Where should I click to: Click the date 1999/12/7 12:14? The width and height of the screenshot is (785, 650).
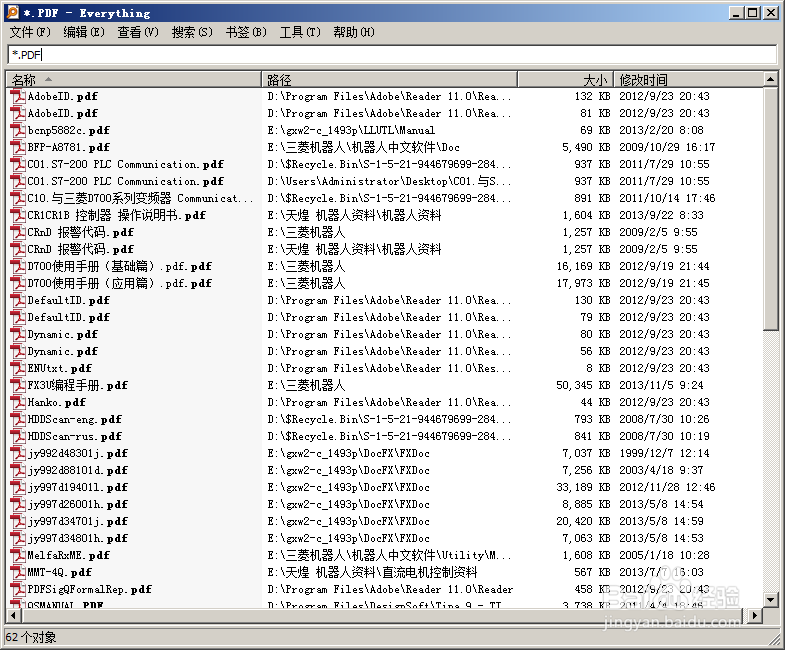point(664,454)
